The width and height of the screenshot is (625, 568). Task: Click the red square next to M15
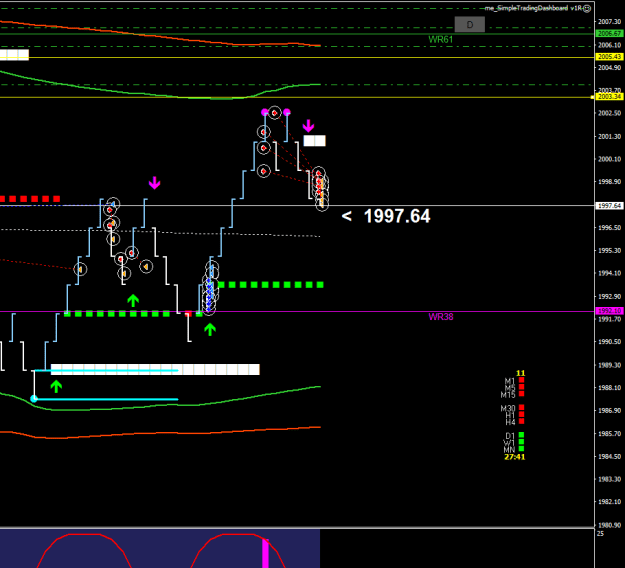(521, 394)
